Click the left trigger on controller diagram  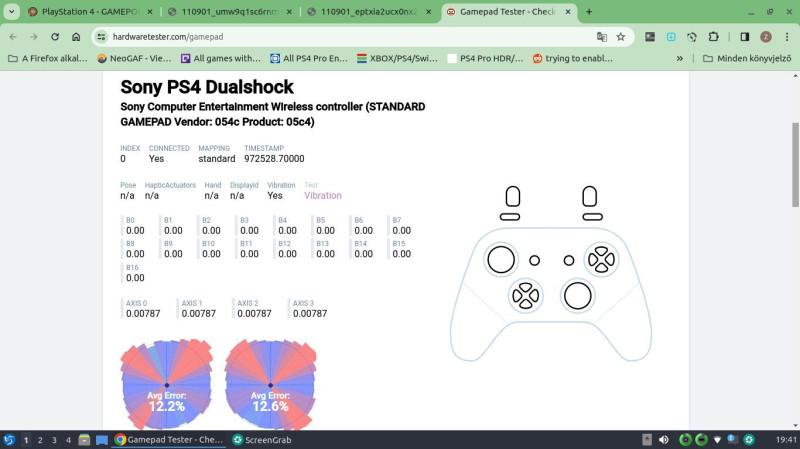[x=513, y=196]
